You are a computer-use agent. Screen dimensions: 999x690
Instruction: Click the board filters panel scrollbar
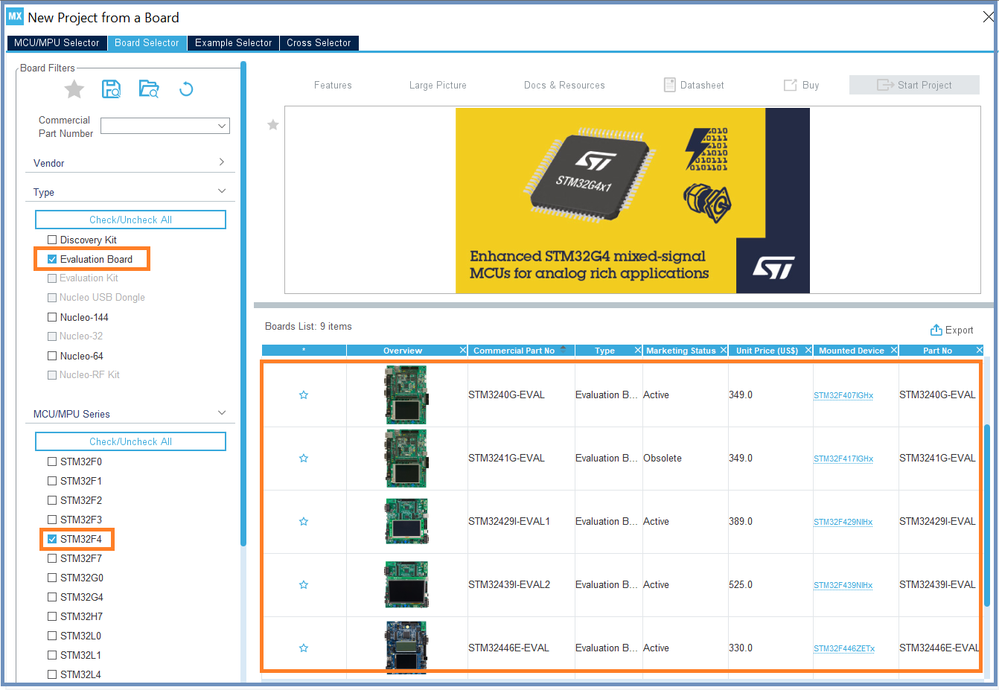pos(243,303)
